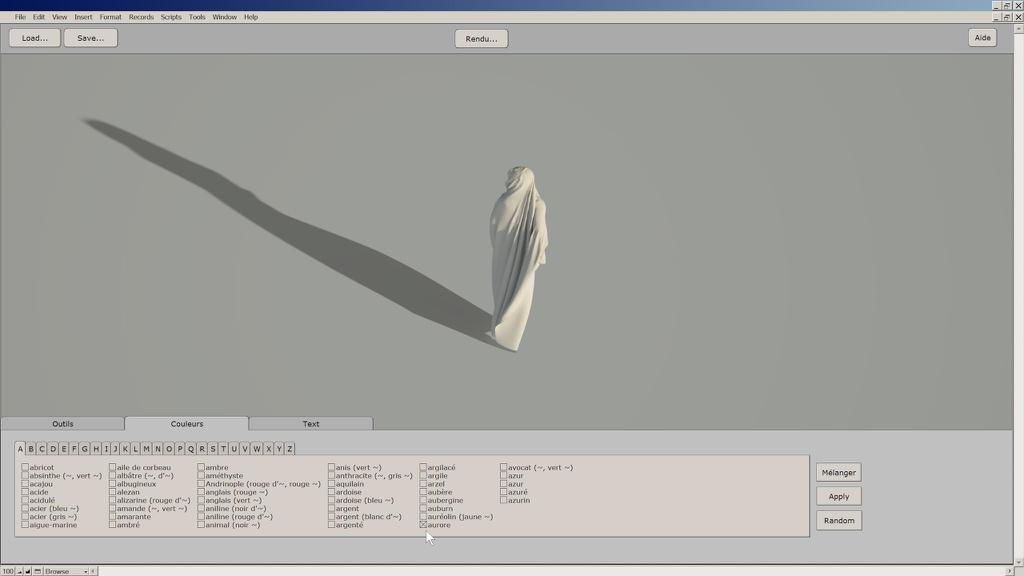Screen dimensions: 1024x576
Task: Switch to the Outils tab
Action: coord(63,424)
